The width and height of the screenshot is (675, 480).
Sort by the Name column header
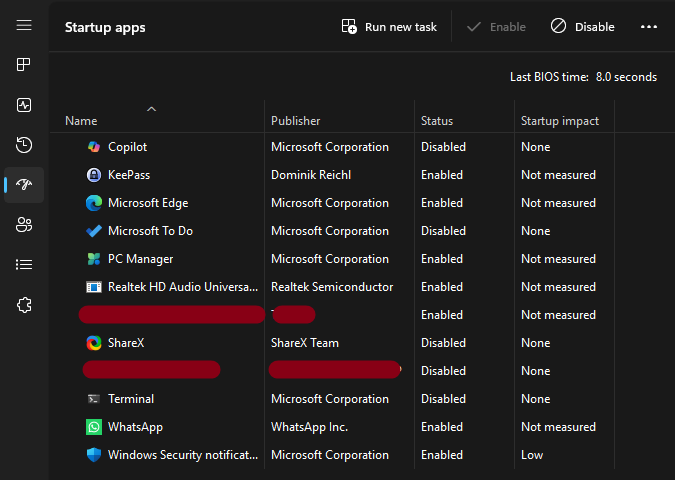pyautogui.click(x=81, y=121)
